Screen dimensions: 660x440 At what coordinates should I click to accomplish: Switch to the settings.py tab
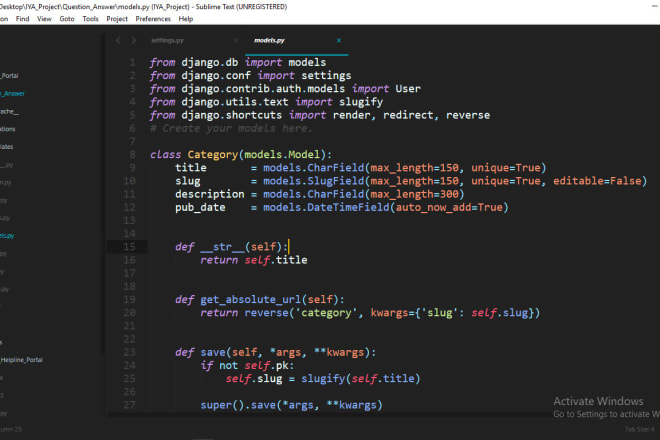168,40
